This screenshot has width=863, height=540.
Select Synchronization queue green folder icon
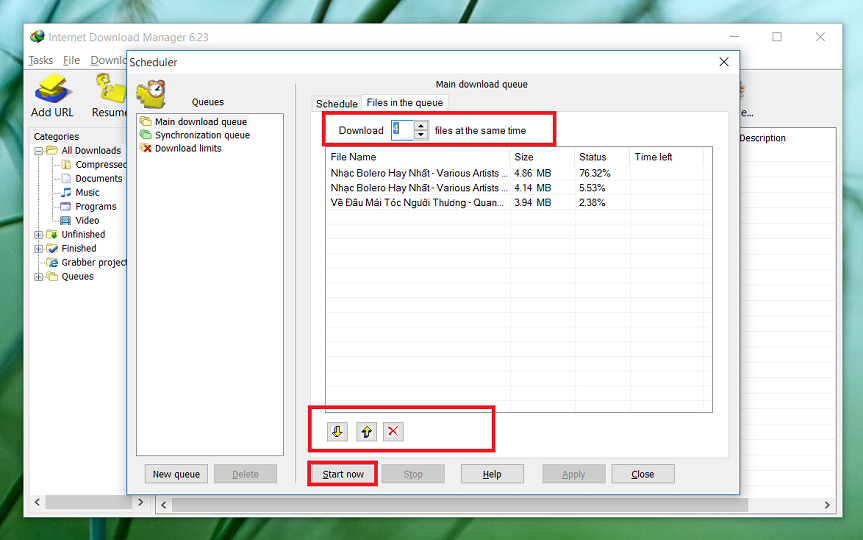[x=146, y=135]
